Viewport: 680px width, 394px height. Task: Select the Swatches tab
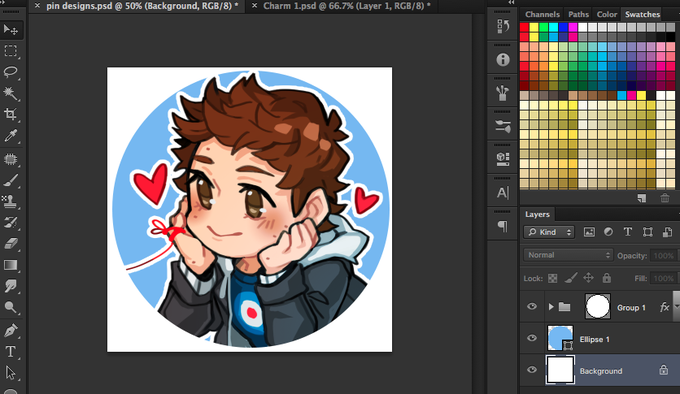(642, 14)
